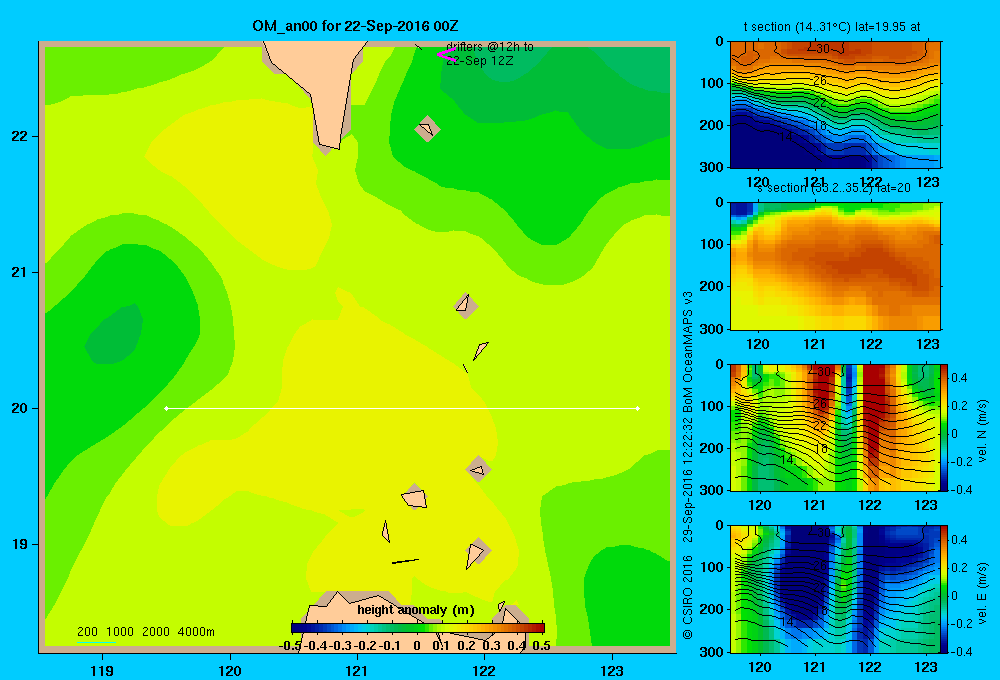1000x680 pixels.
Task: Click longitude label '121' on map axis
Action: click(x=357, y=670)
